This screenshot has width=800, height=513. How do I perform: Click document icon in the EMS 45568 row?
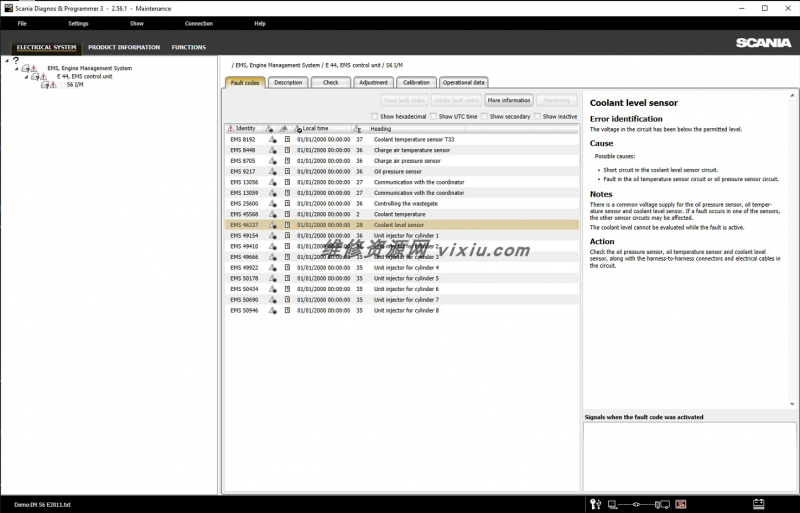[x=287, y=214]
